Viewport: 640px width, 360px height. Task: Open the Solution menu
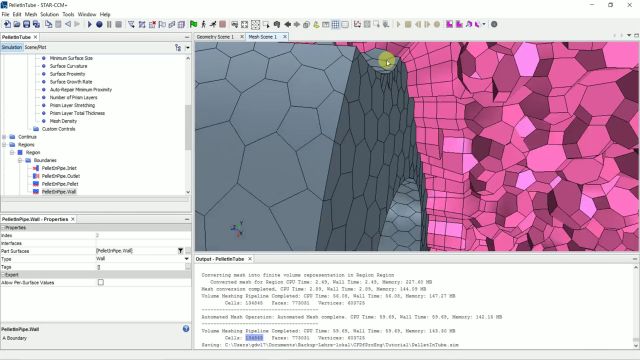pos(49,14)
